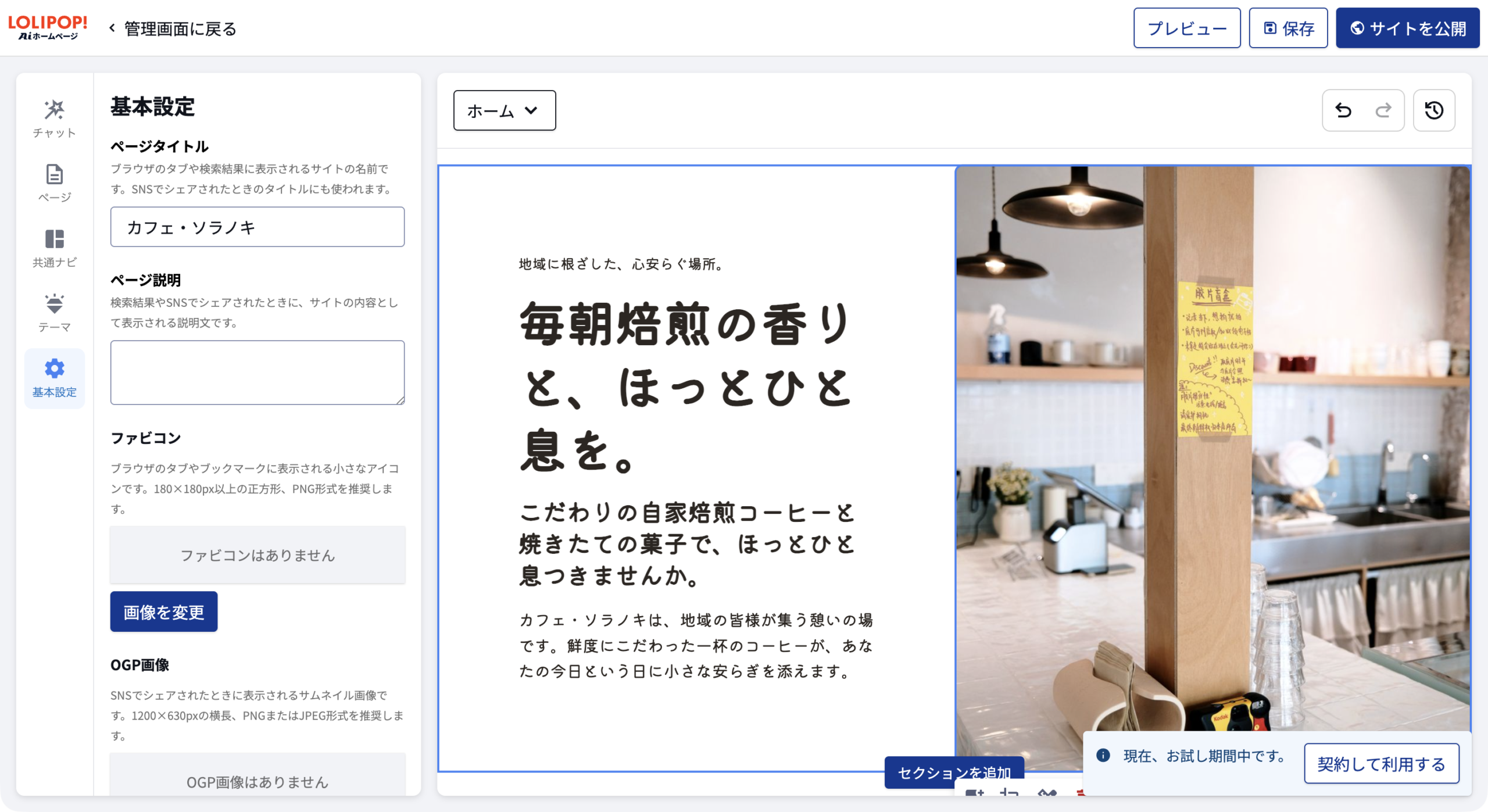The image size is (1488, 812).
Task: Click the OGP画像 section label
Action: (x=139, y=665)
